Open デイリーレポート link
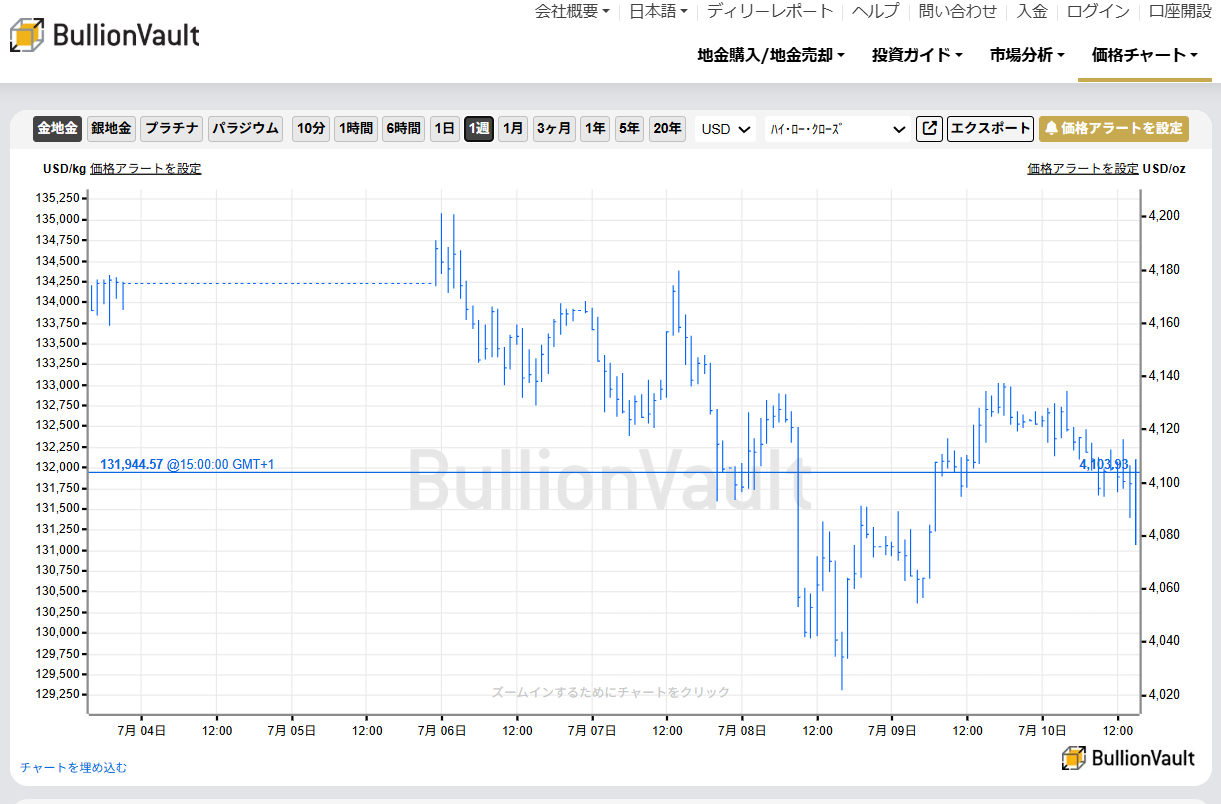The height and width of the screenshot is (804, 1221). tap(770, 11)
